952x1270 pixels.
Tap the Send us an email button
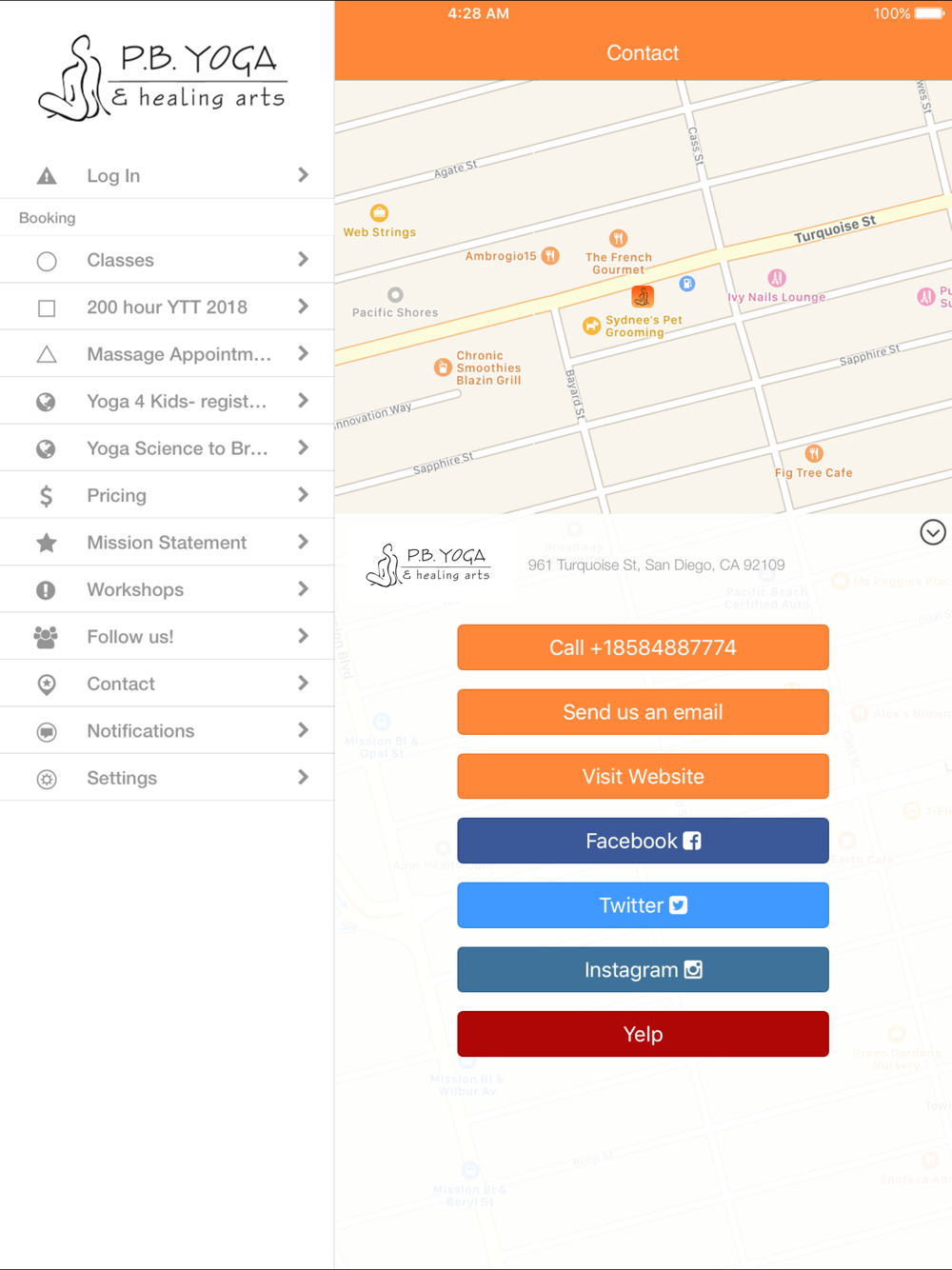(x=643, y=712)
